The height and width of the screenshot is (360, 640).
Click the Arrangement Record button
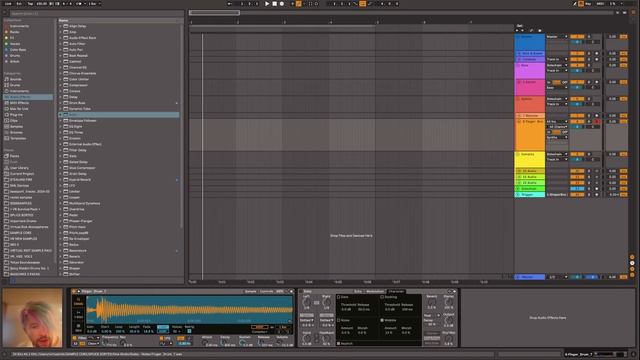pos(282,4)
